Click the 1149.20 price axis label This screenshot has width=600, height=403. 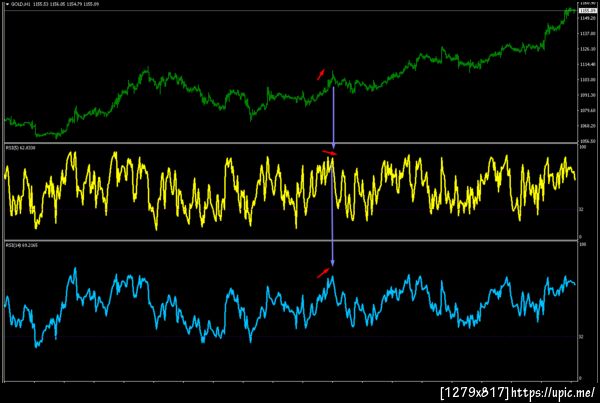tap(586, 18)
